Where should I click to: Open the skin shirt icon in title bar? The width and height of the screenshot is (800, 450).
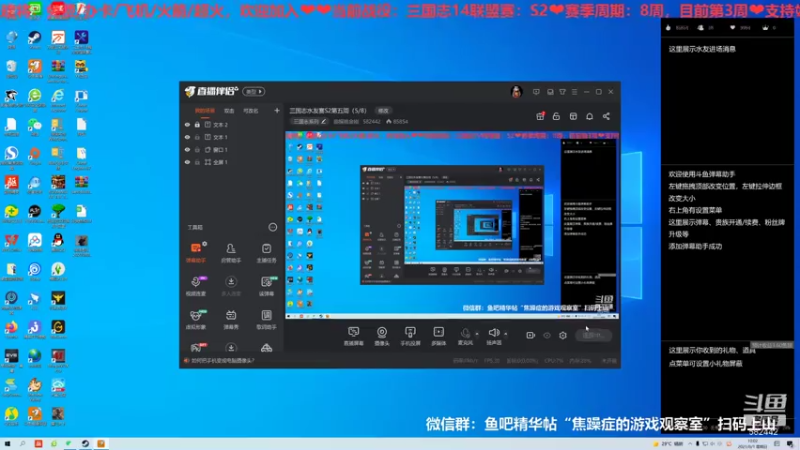(x=562, y=92)
